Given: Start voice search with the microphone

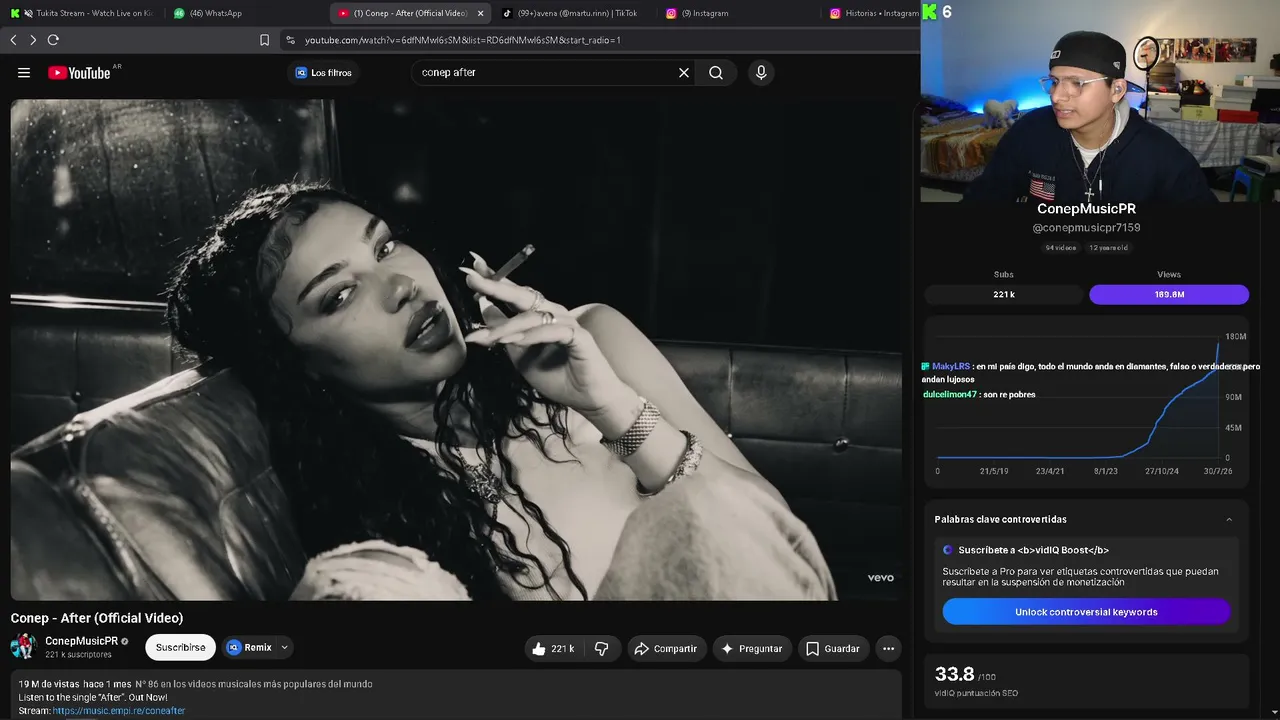Looking at the screenshot, I should click(x=761, y=73).
